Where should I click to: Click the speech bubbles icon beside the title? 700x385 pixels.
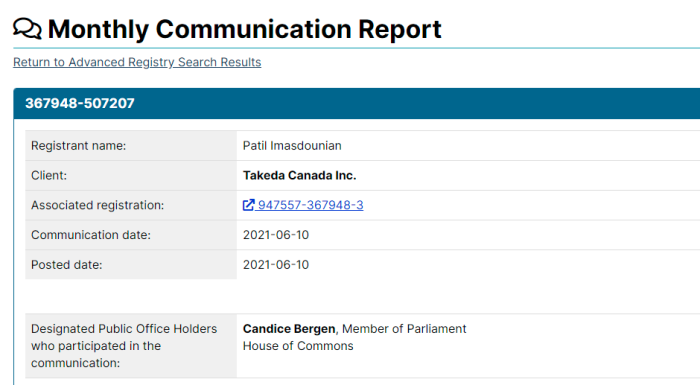tap(27, 29)
